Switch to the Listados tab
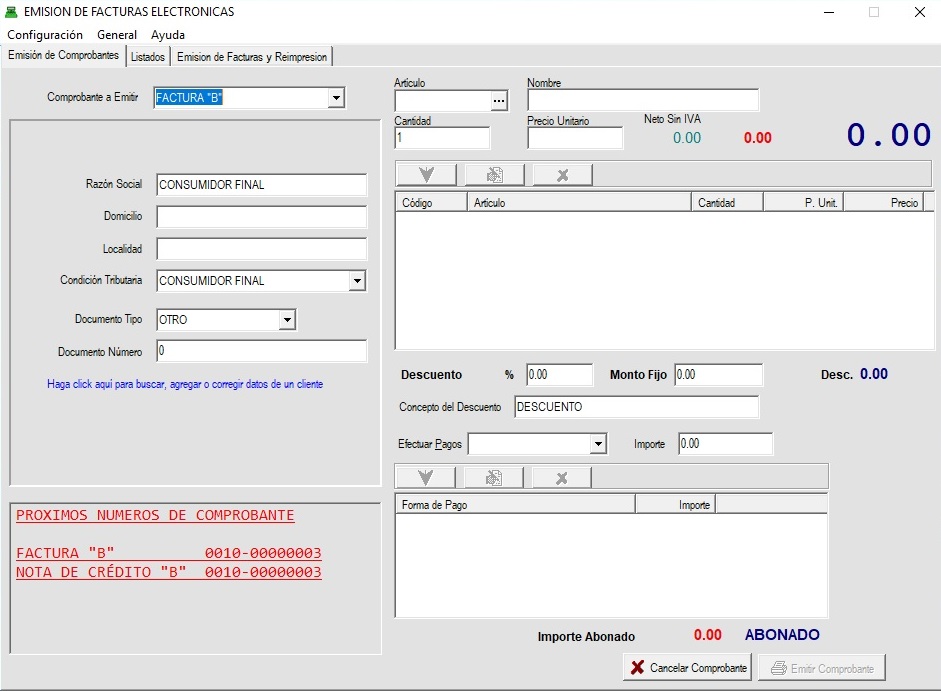The width and height of the screenshot is (941, 691). (148, 57)
